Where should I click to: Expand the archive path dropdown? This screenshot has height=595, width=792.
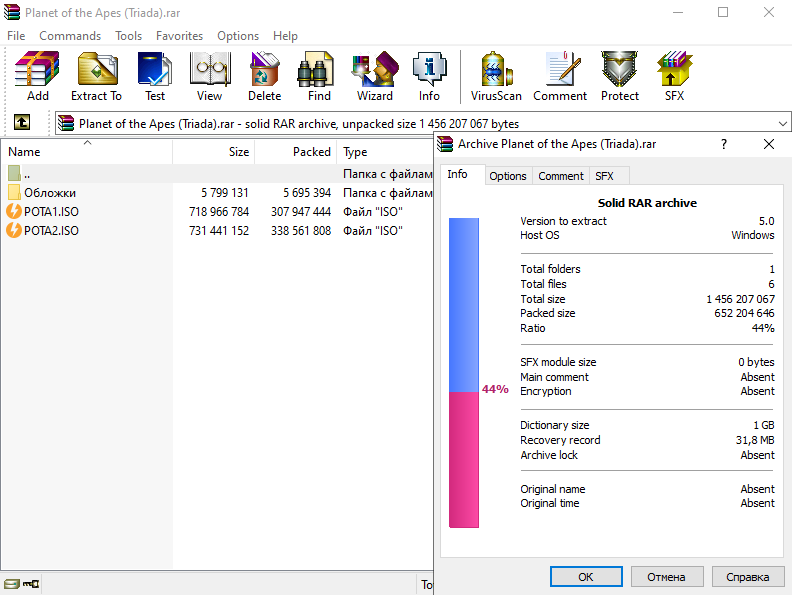[x=781, y=124]
